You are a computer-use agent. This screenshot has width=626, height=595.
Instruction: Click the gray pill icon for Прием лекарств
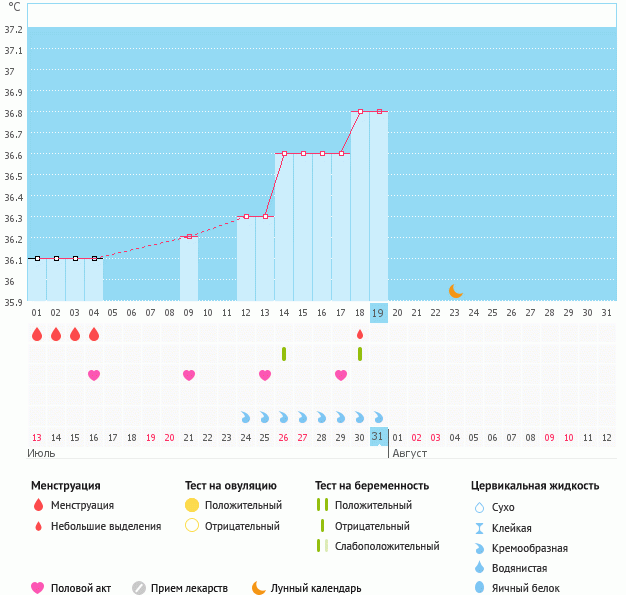point(139,588)
